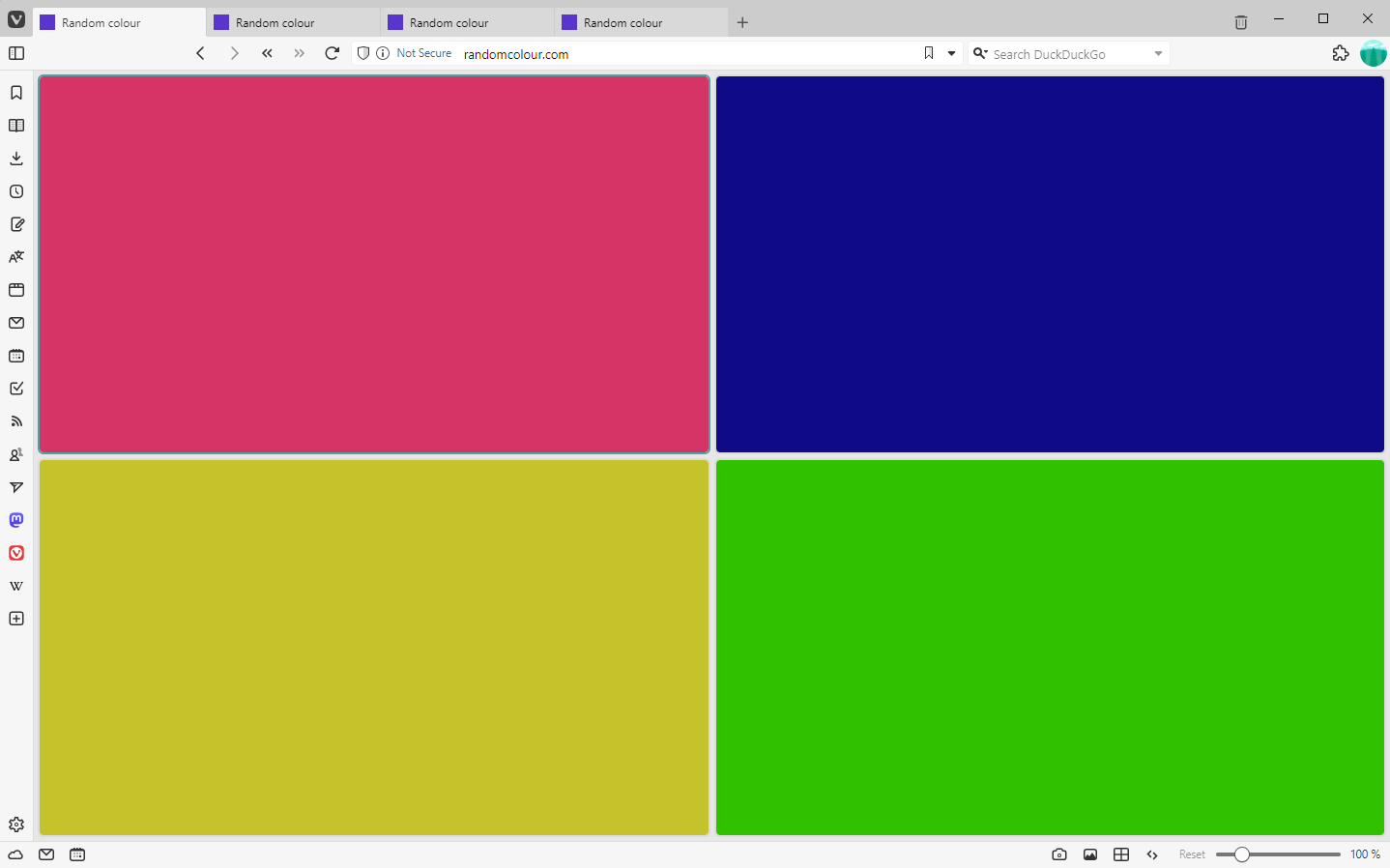Open the Window panel
The image size is (1390, 868).
tap(16, 290)
